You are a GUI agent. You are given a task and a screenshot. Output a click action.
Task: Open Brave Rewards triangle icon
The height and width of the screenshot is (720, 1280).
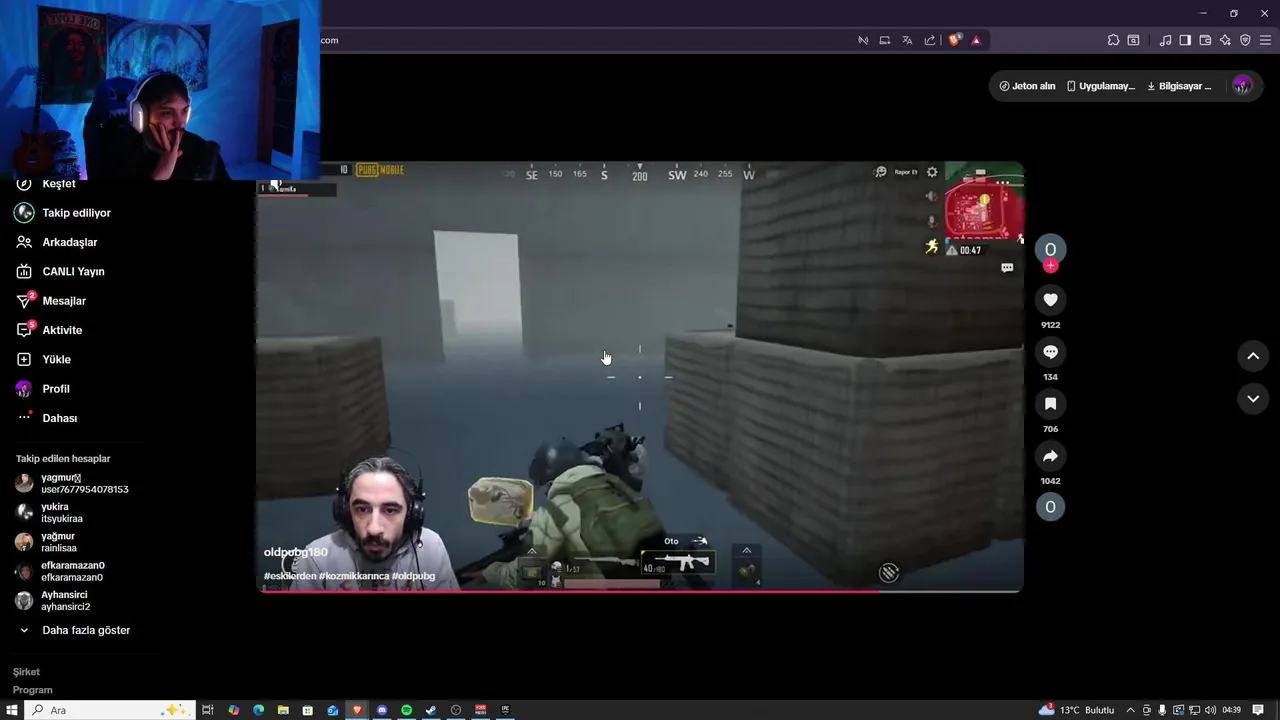coord(976,40)
